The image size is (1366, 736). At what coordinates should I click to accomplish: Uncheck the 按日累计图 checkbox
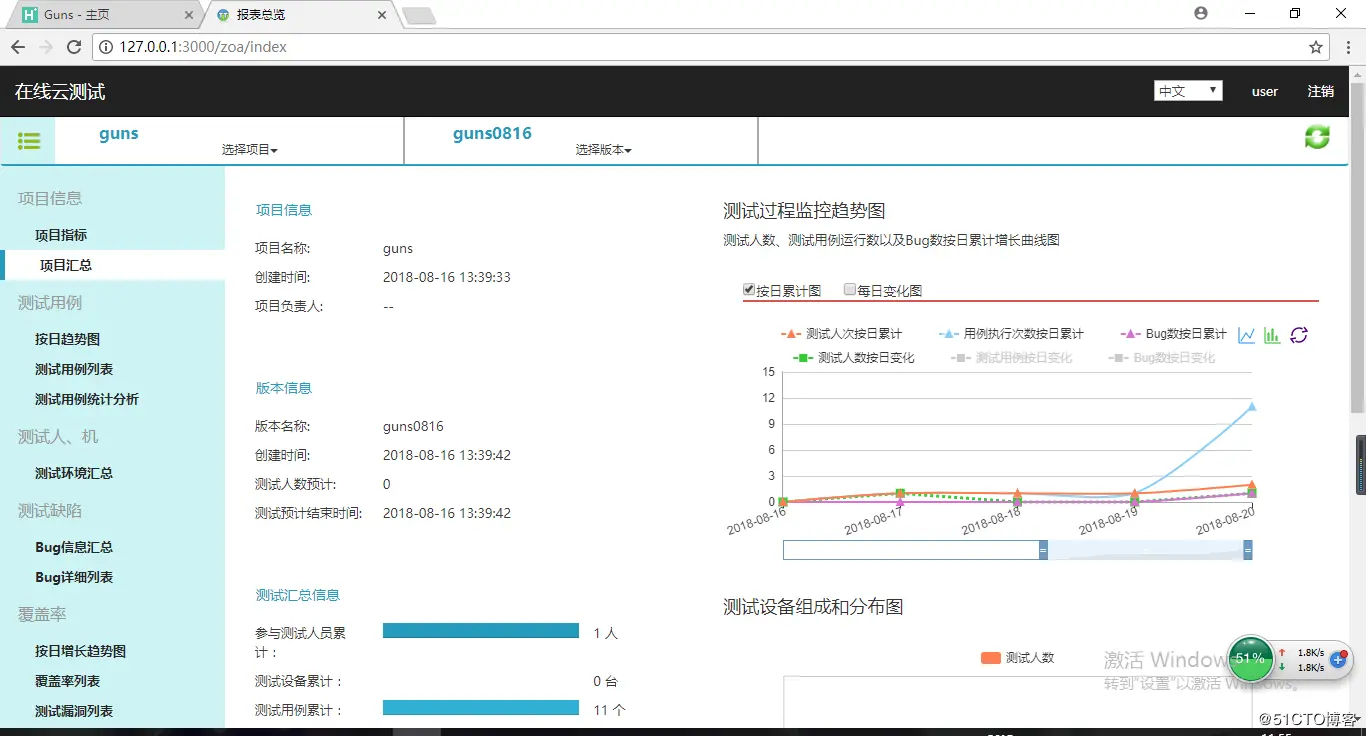click(748, 290)
